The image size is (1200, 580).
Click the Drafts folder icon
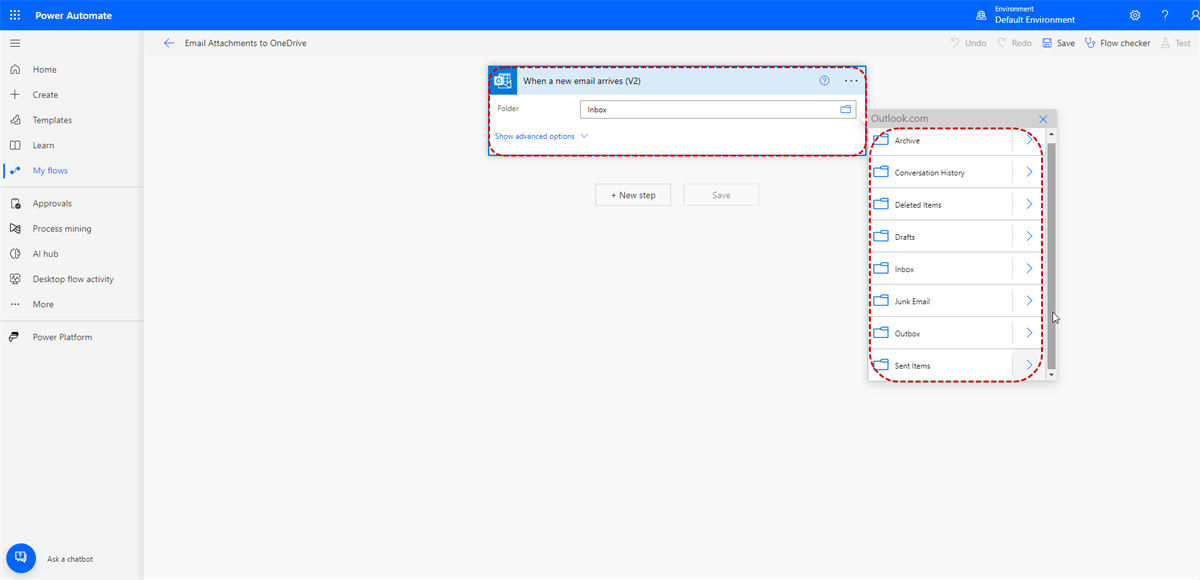tap(881, 236)
